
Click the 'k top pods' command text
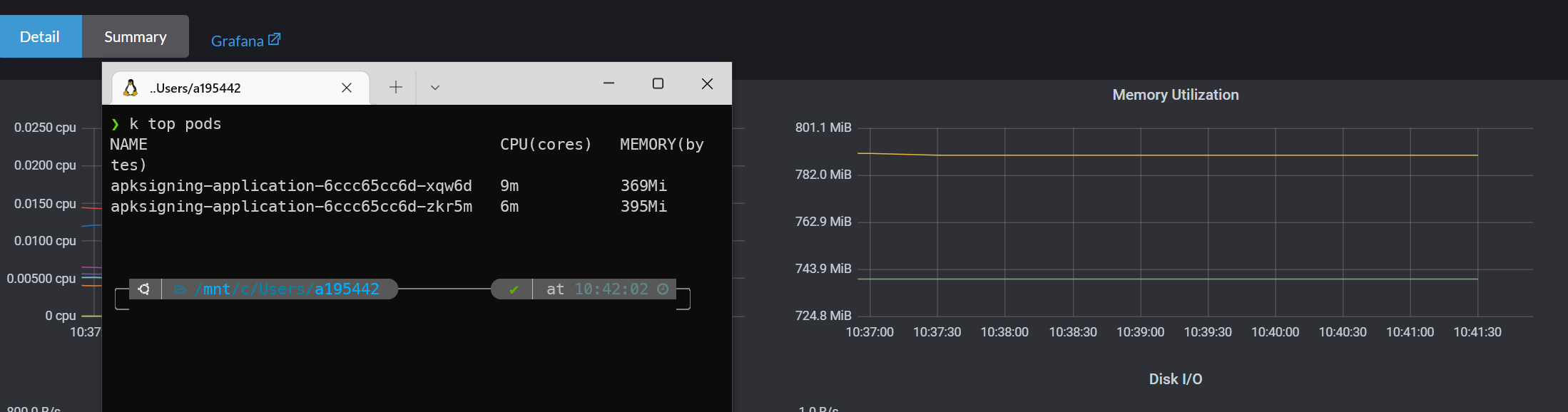point(175,124)
